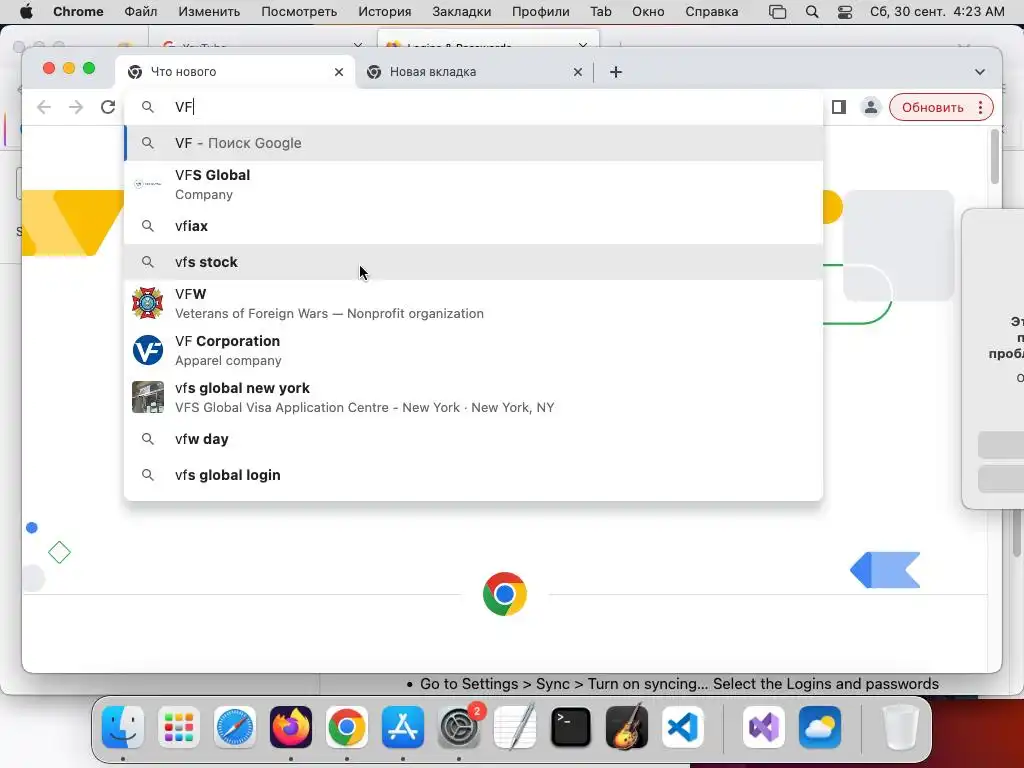Click the Обновить update button
Screen dimensions: 1024x768
[x=933, y=108]
